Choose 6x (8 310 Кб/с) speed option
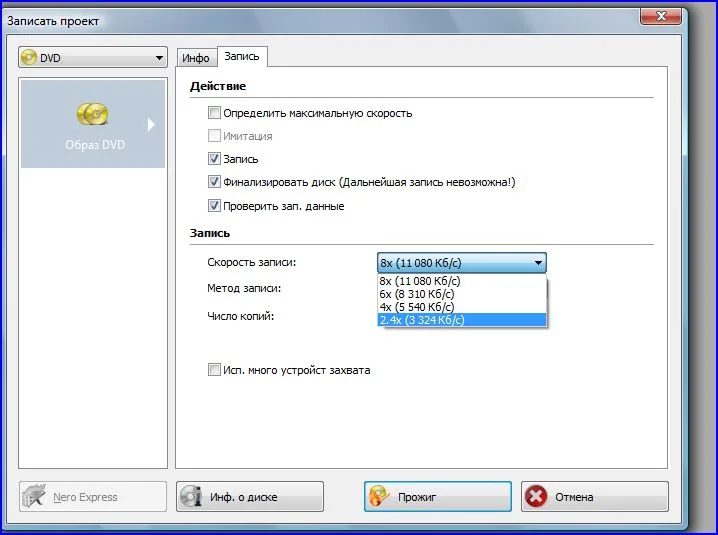 (462, 294)
